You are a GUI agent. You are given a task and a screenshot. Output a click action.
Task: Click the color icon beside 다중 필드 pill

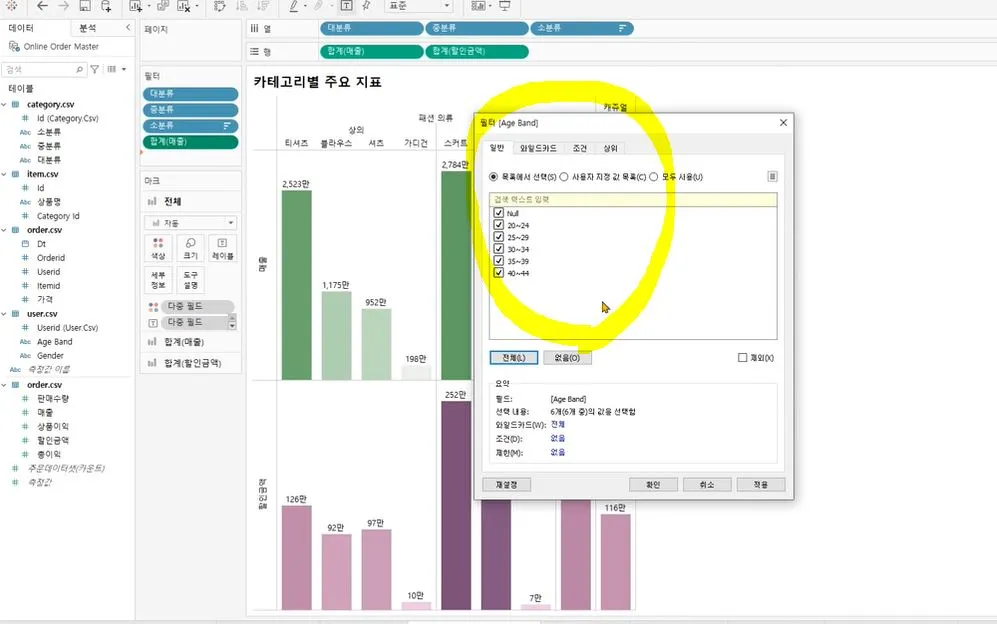(153, 307)
